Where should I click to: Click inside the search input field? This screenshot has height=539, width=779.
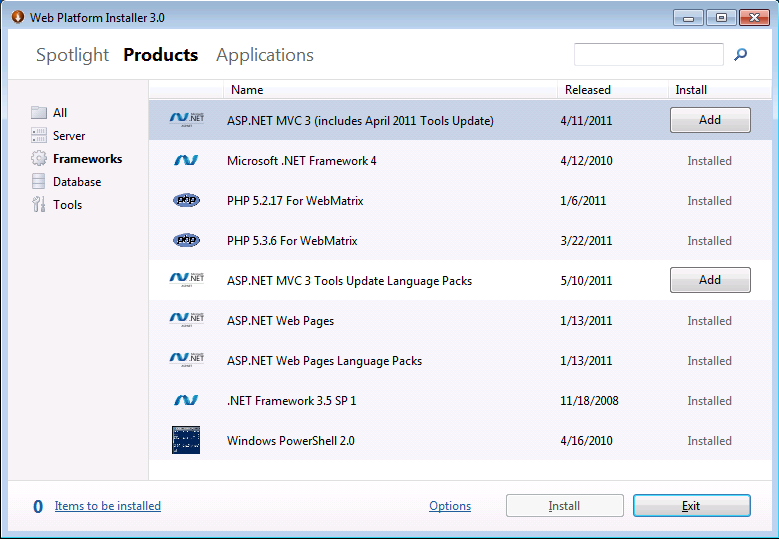(648, 54)
